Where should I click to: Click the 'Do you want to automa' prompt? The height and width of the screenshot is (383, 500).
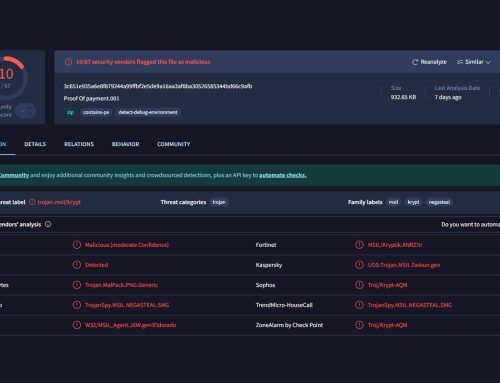pos(470,224)
